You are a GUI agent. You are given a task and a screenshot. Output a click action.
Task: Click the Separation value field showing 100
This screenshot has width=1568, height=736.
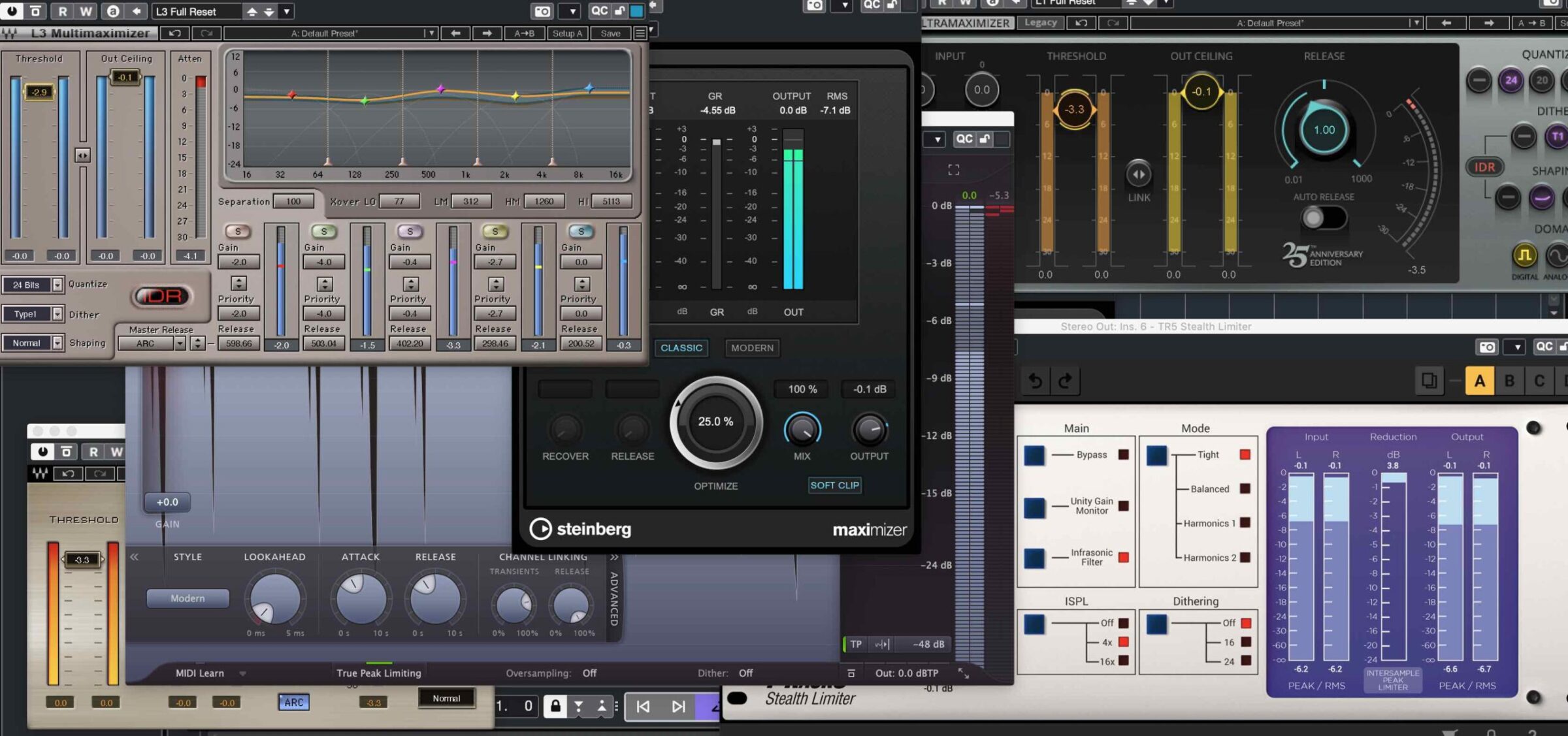293,201
